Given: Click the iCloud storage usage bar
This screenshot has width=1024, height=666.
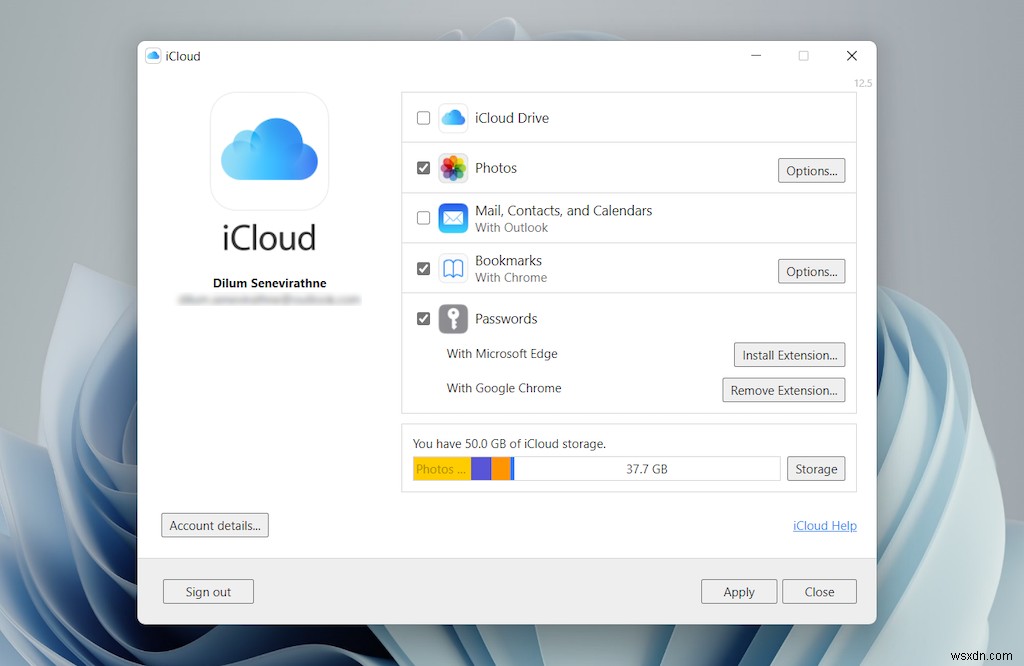Looking at the screenshot, I should click(597, 468).
